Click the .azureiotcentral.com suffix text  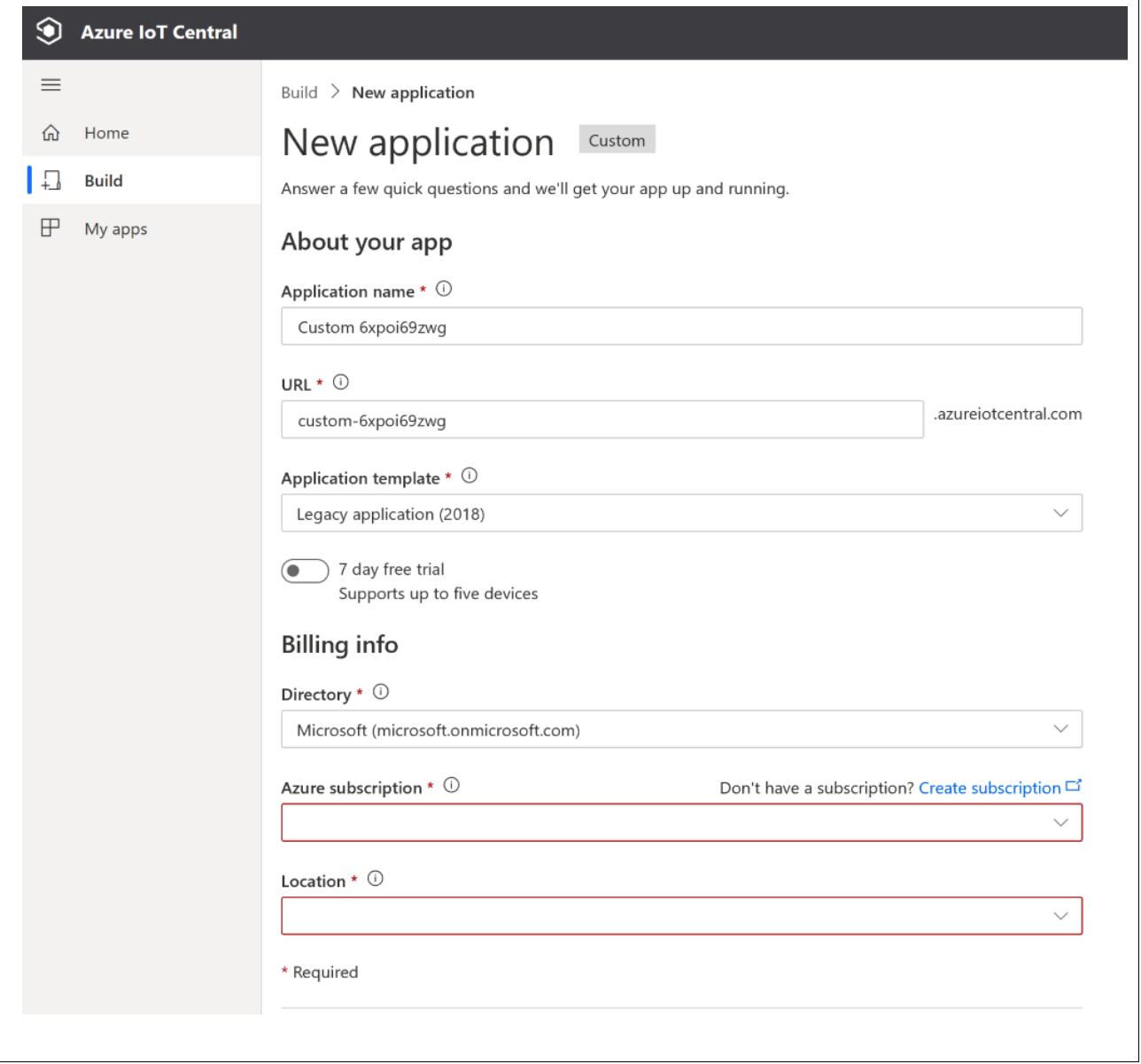click(x=1008, y=414)
